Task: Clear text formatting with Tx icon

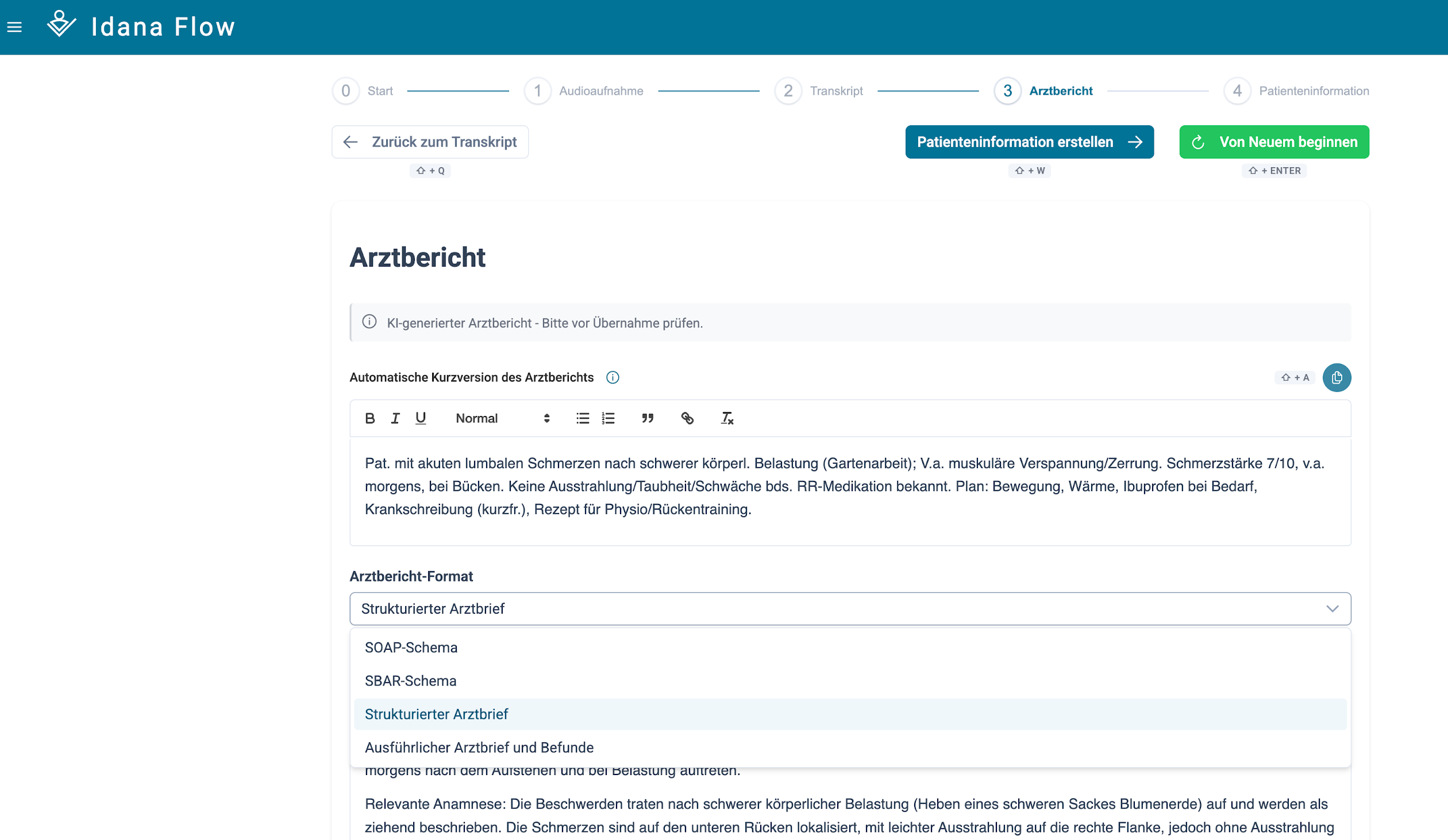Action: tap(727, 418)
